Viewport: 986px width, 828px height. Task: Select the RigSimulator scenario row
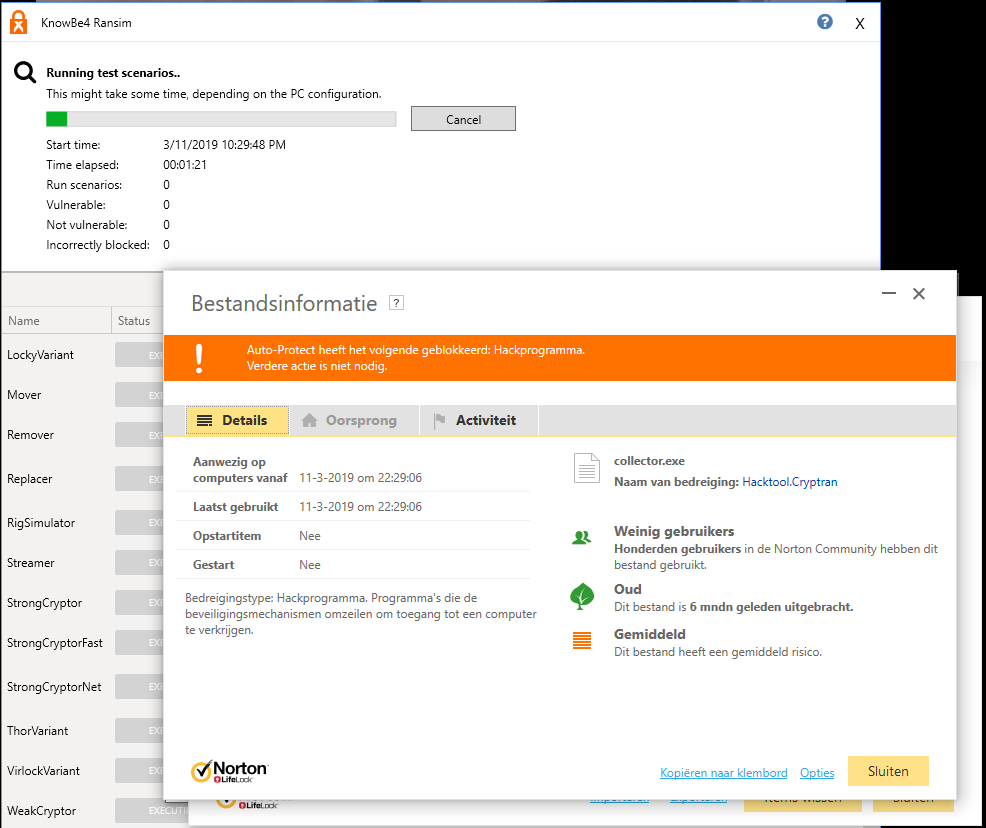(82, 522)
